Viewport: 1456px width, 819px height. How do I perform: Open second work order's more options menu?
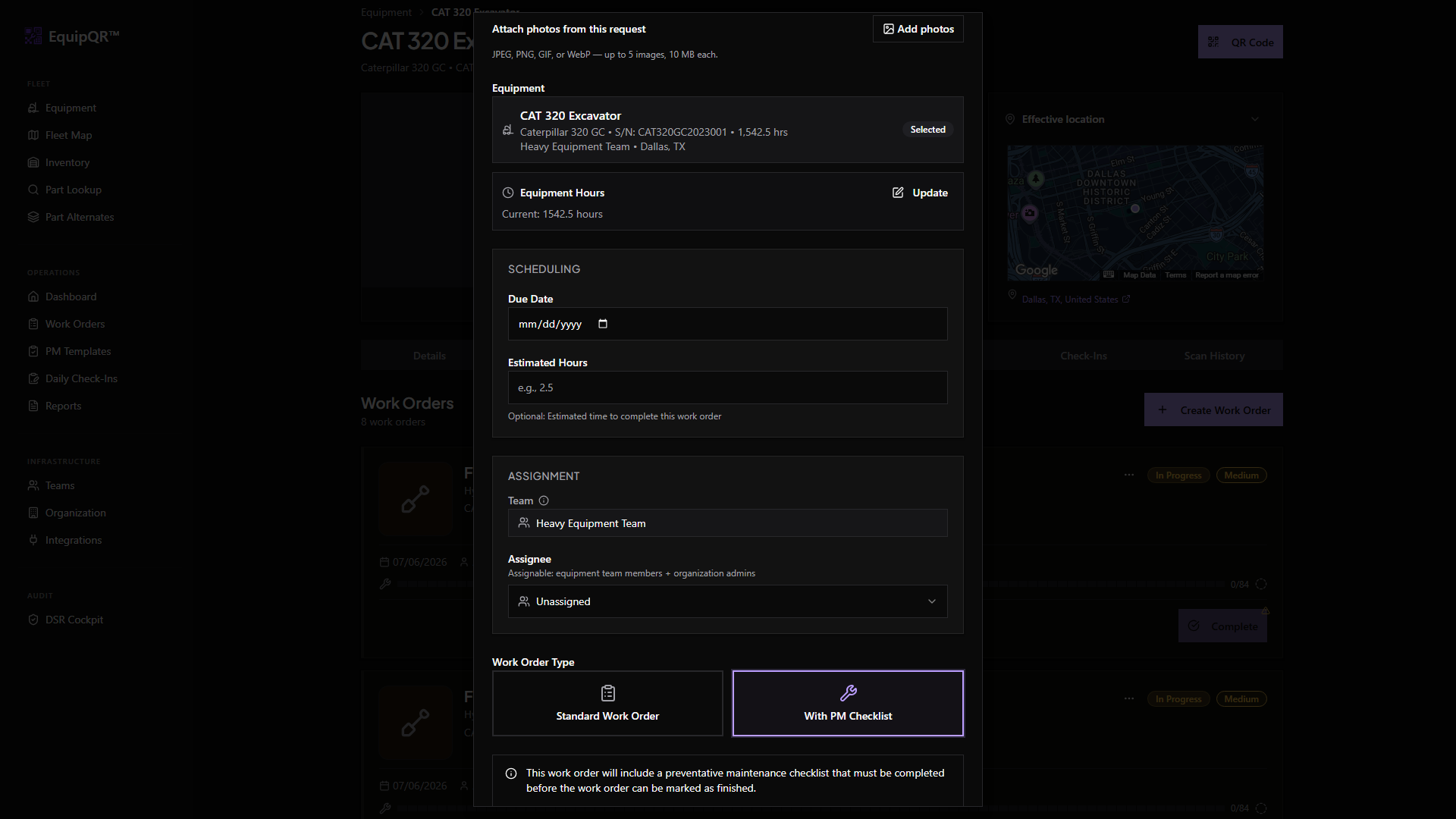pyautogui.click(x=1129, y=698)
